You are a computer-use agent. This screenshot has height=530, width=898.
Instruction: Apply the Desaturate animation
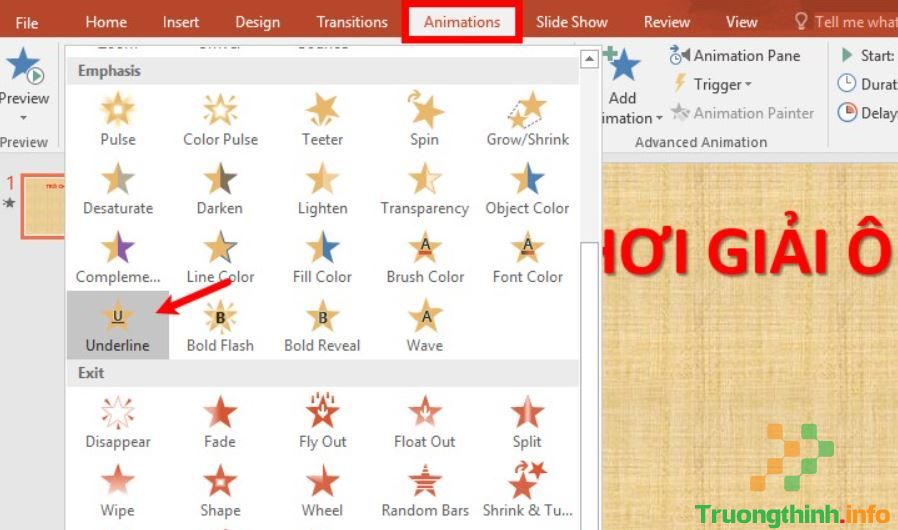click(x=117, y=188)
